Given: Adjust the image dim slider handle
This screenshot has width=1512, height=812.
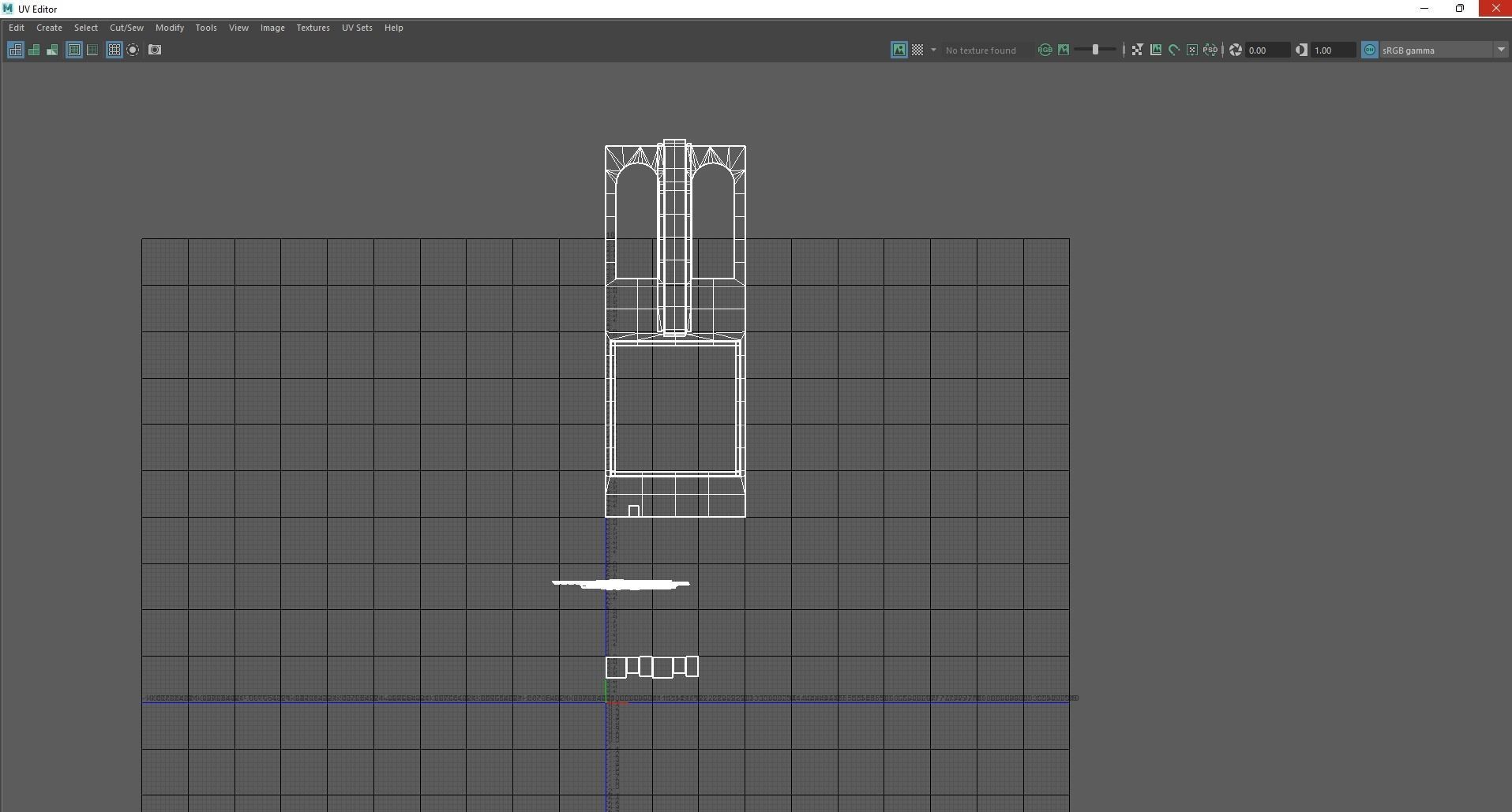Looking at the screenshot, I should pos(1095,50).
